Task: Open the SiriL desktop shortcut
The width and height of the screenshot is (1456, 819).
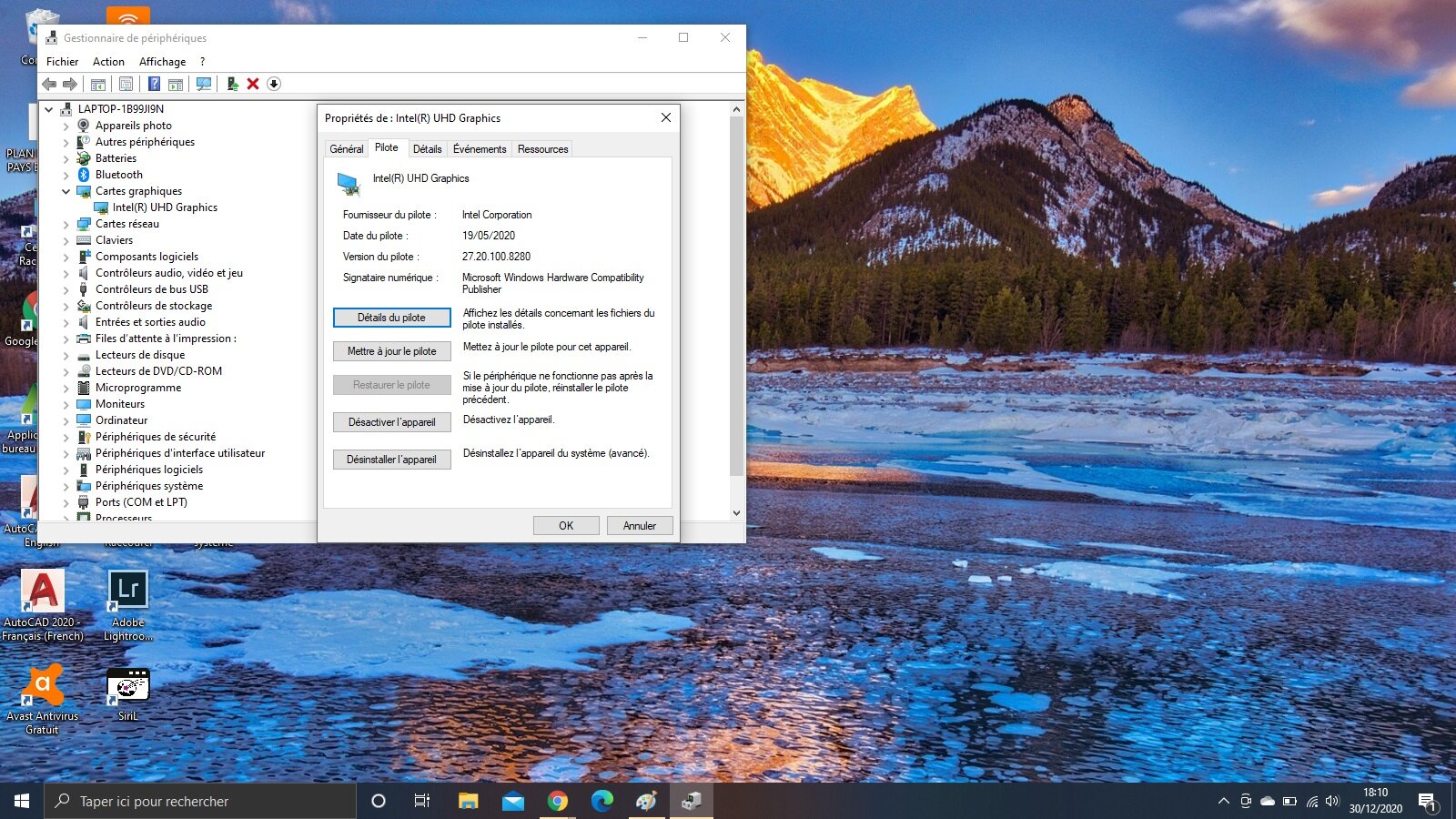Action: [128, 694]
